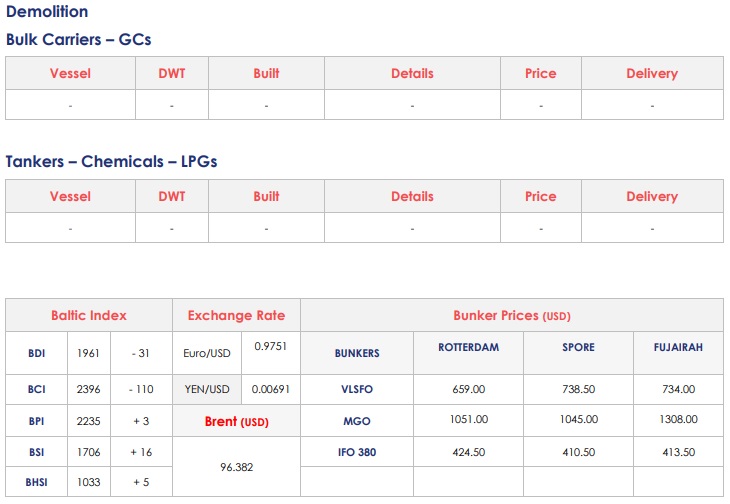The image size is (730, 504).
Task: Select the Brent price 96.382
Action: tap(236, 466)
